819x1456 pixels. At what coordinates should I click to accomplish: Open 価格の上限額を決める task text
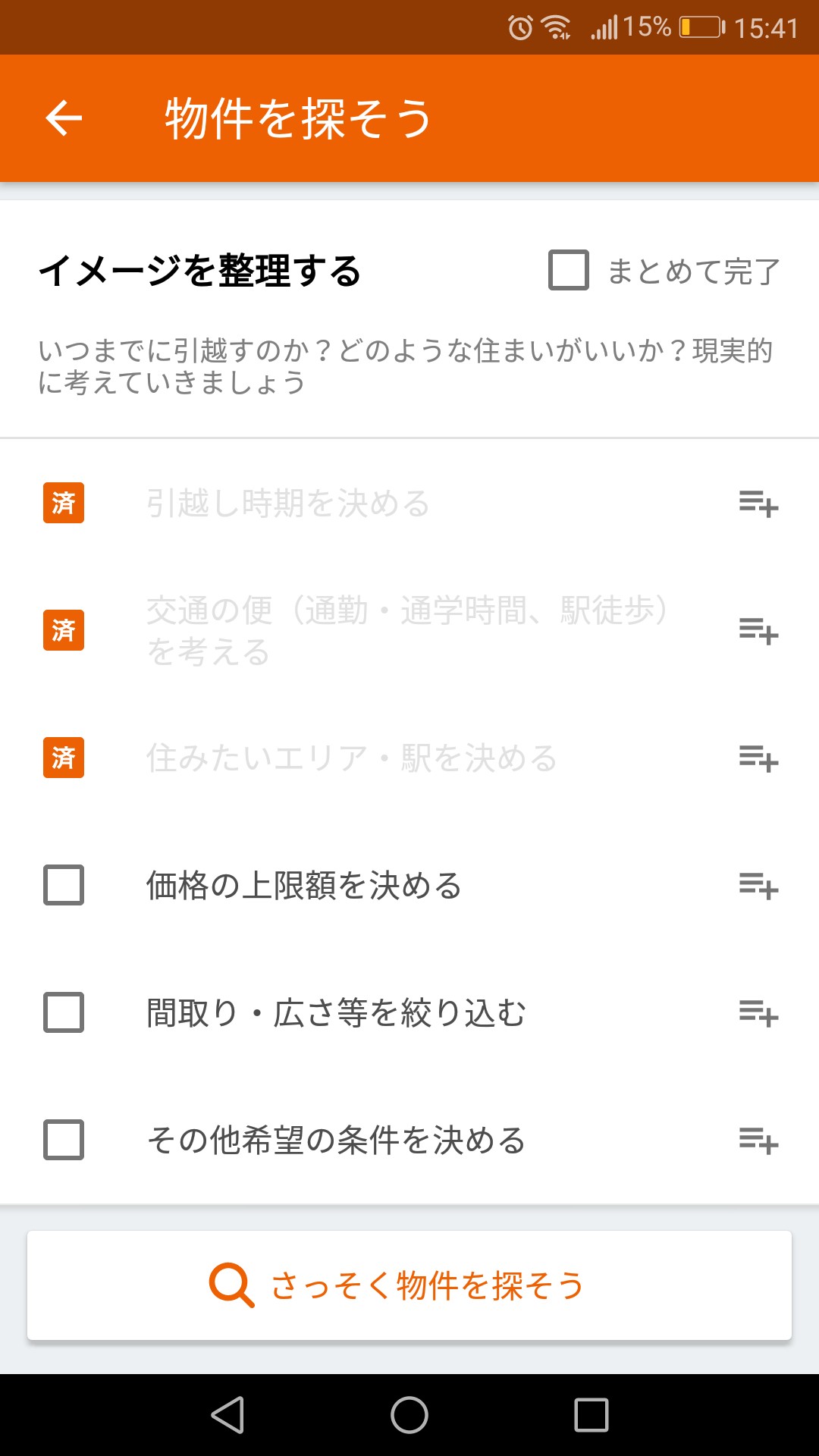[x=303, y=886]
